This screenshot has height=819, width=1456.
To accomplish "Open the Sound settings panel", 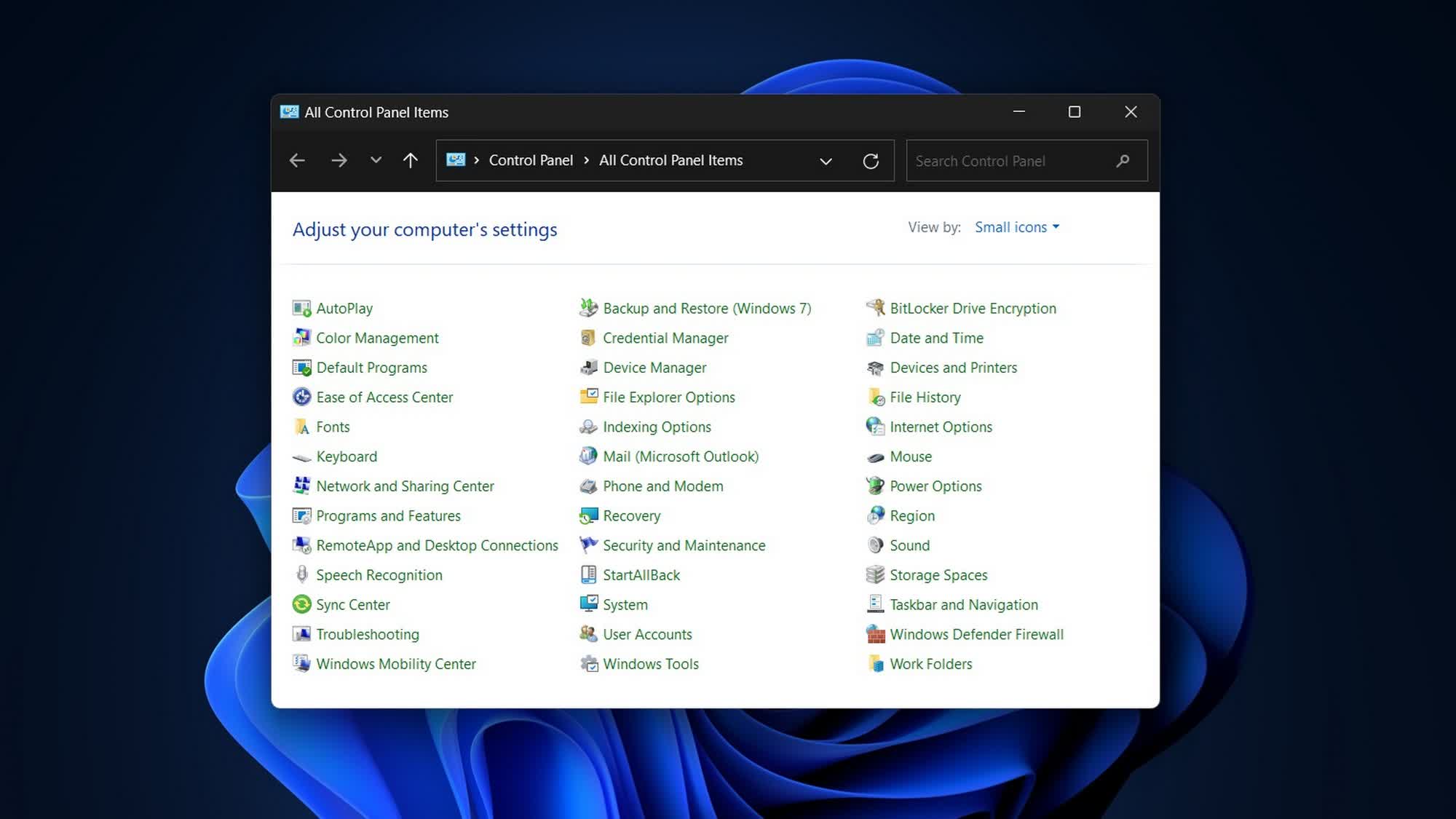I will pos(909,545).
